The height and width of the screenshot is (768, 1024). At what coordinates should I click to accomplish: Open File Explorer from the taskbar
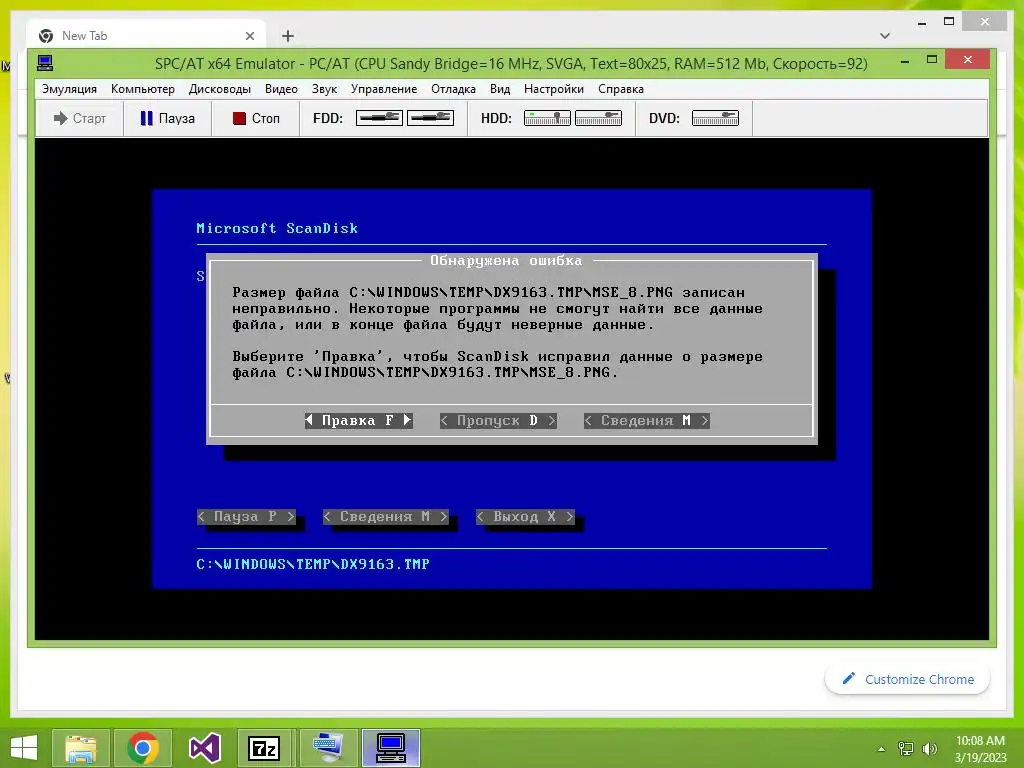tap(80, 748)
